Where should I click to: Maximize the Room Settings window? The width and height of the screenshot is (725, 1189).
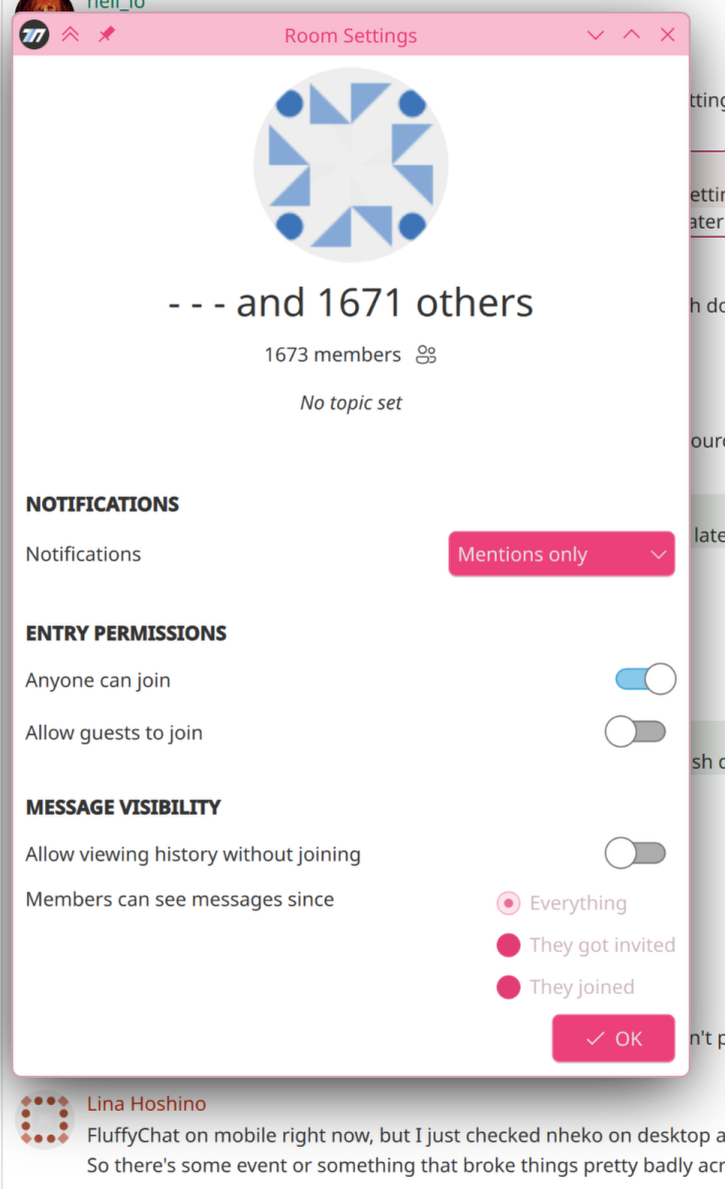pyautogui.click(x=632, y=35)
